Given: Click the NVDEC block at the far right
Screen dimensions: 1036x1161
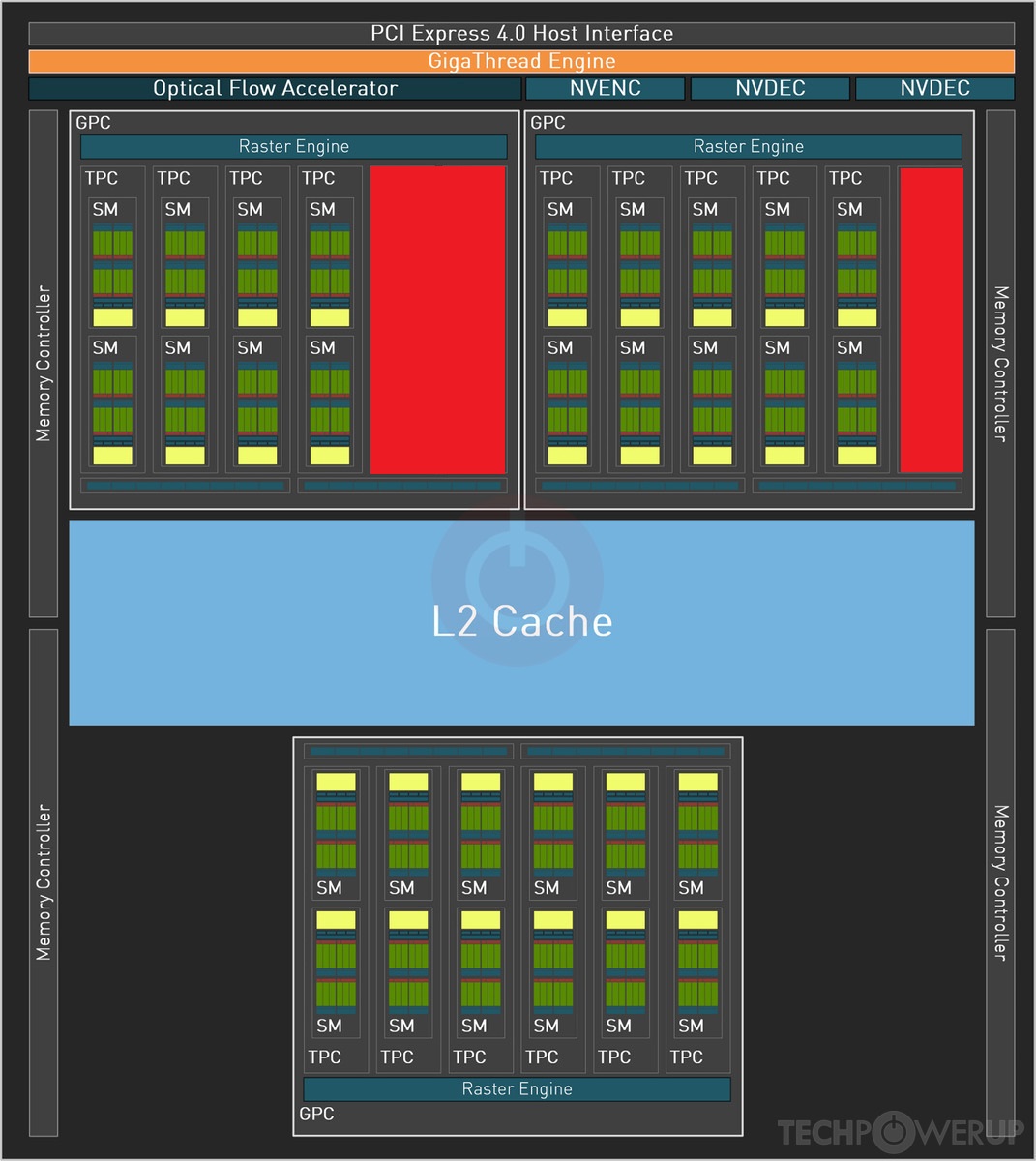Looking at the screenshot, I should pos(934,88).
